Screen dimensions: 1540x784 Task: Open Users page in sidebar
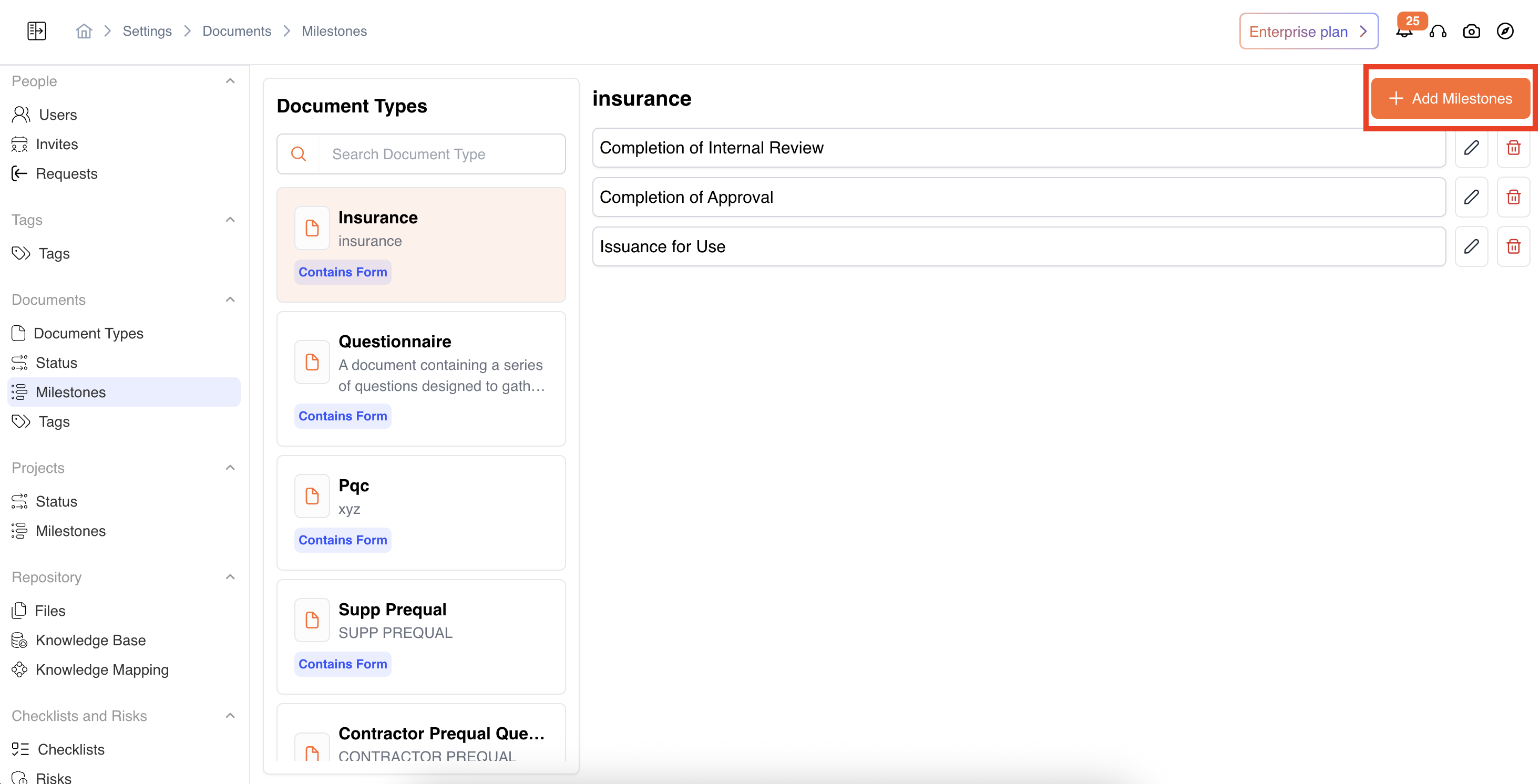pos(57,115)
